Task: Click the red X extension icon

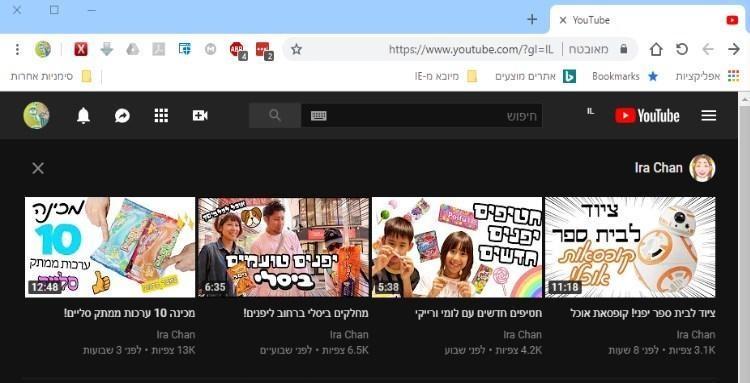Action: [x=81, y=49]
